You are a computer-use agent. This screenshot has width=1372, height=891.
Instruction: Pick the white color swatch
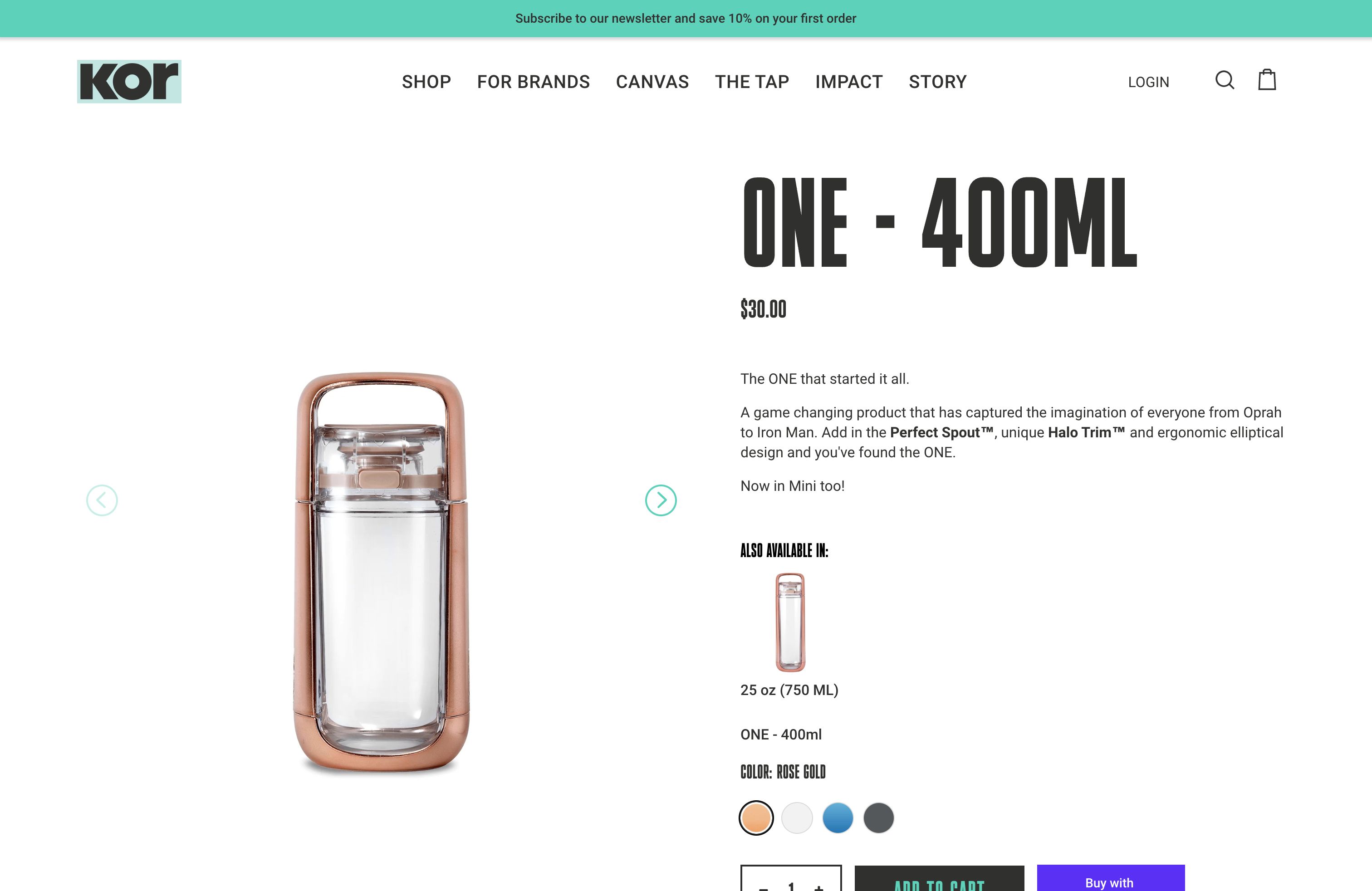tap(798, 817)
